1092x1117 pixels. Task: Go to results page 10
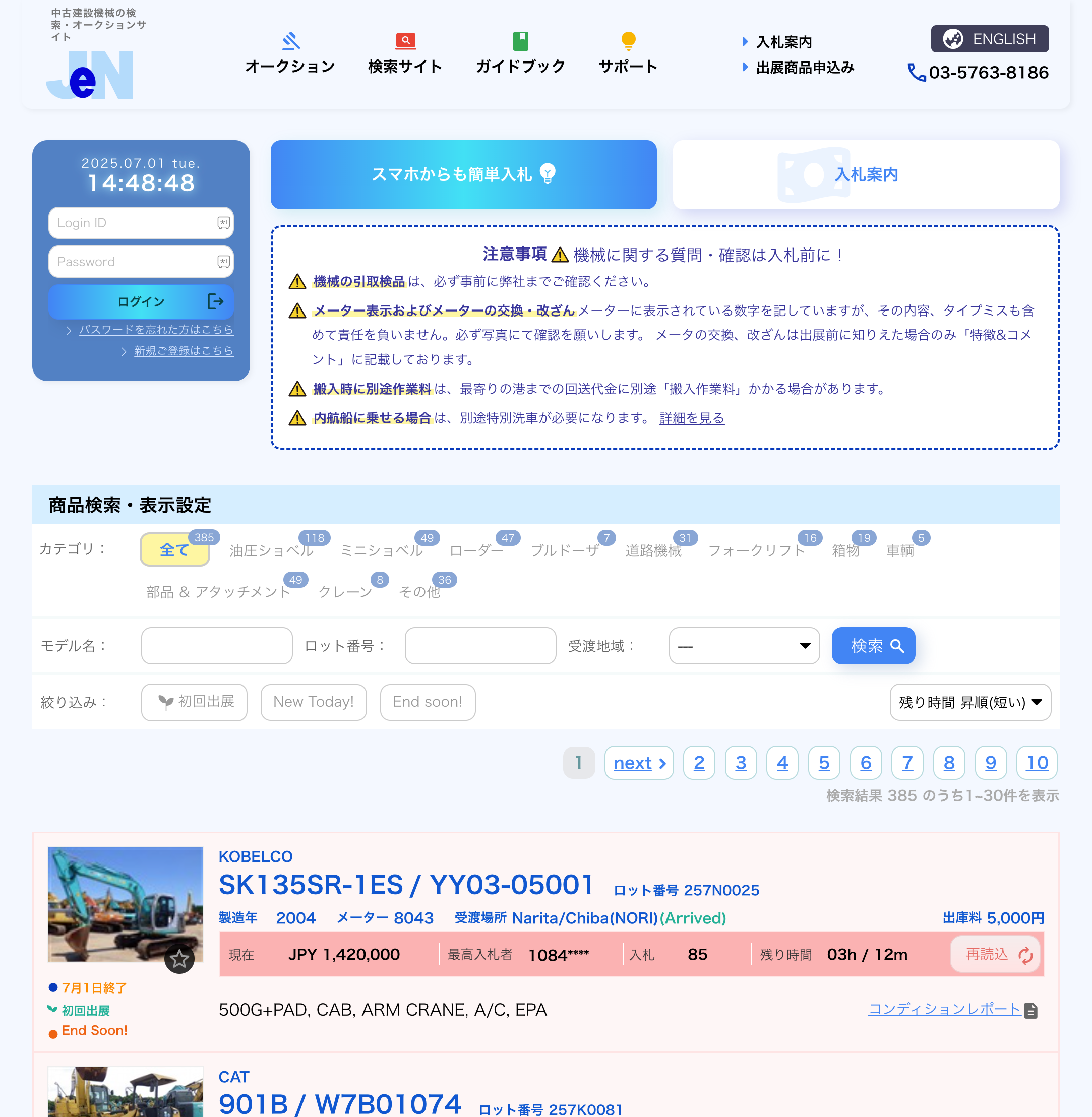coord(1037,763)
